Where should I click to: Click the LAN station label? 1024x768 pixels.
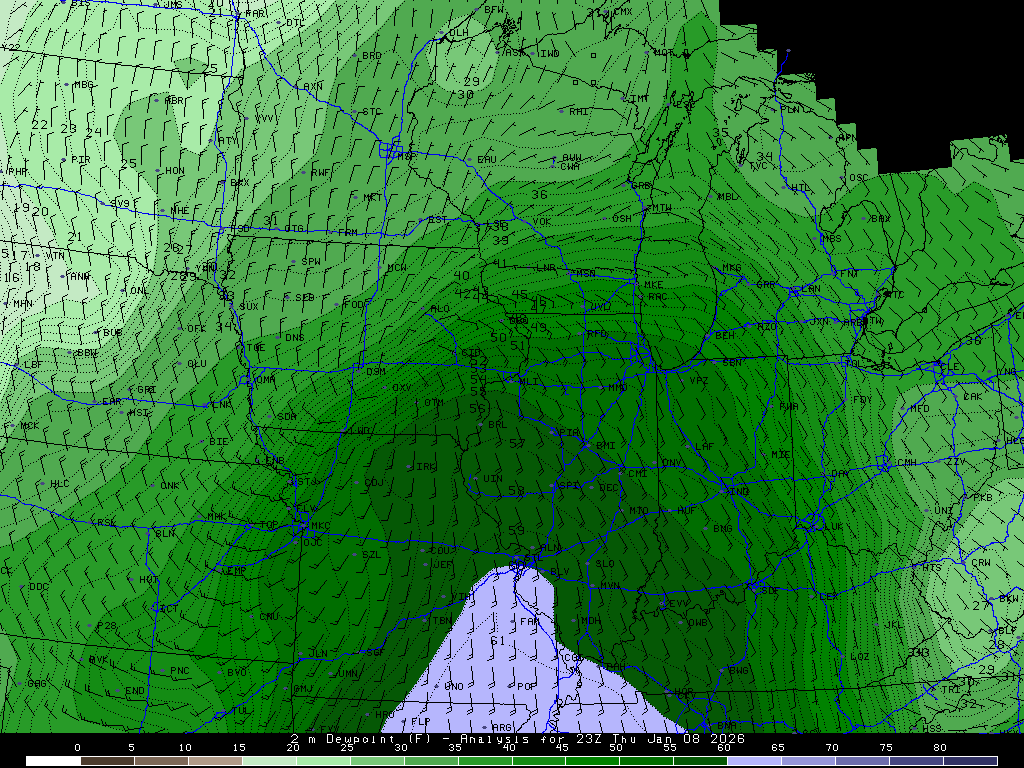[810, 289]
